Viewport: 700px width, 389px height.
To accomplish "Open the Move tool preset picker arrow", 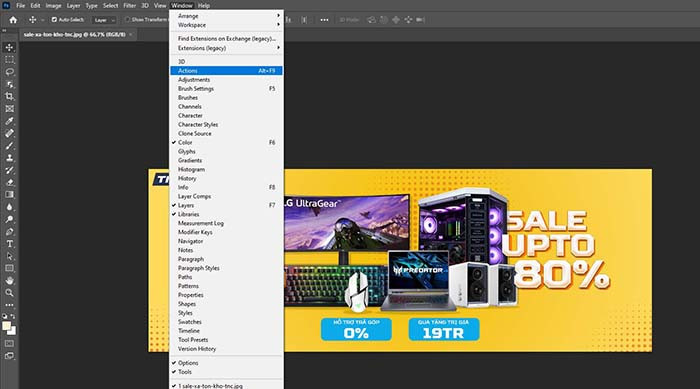I will pyautogui.click(x=42, y=20).
